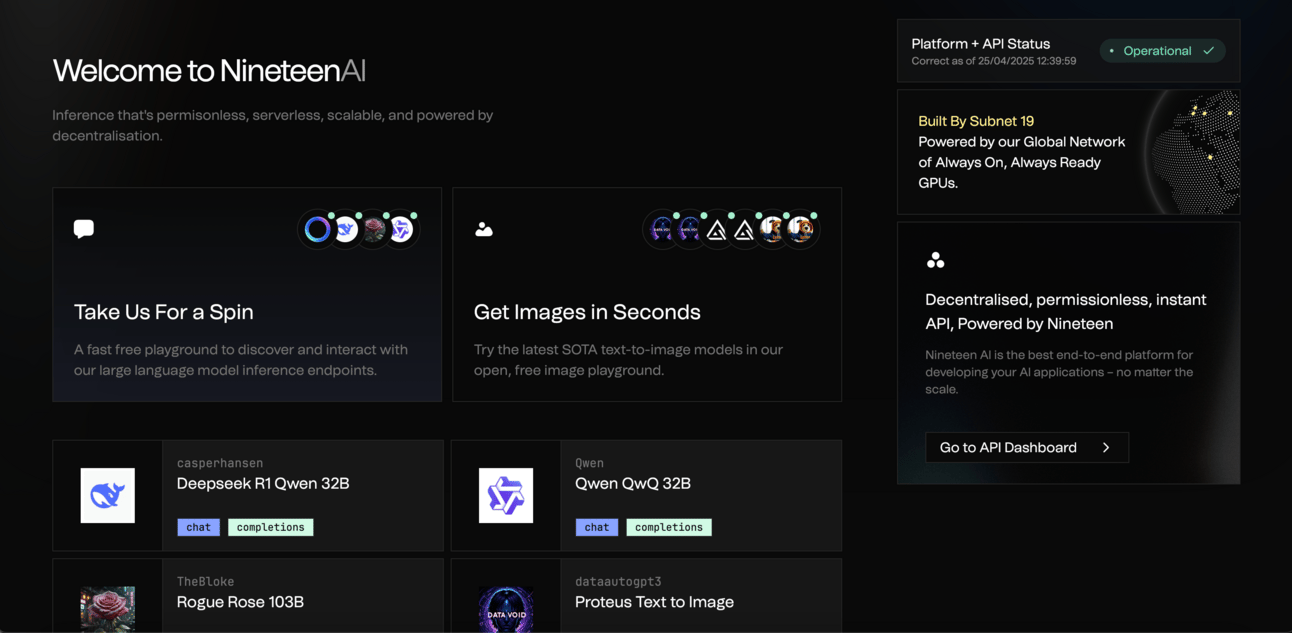Click the blue ring model avatar in the chat playground card
This screenshot has width=1292, height=633.
point(317,230)
